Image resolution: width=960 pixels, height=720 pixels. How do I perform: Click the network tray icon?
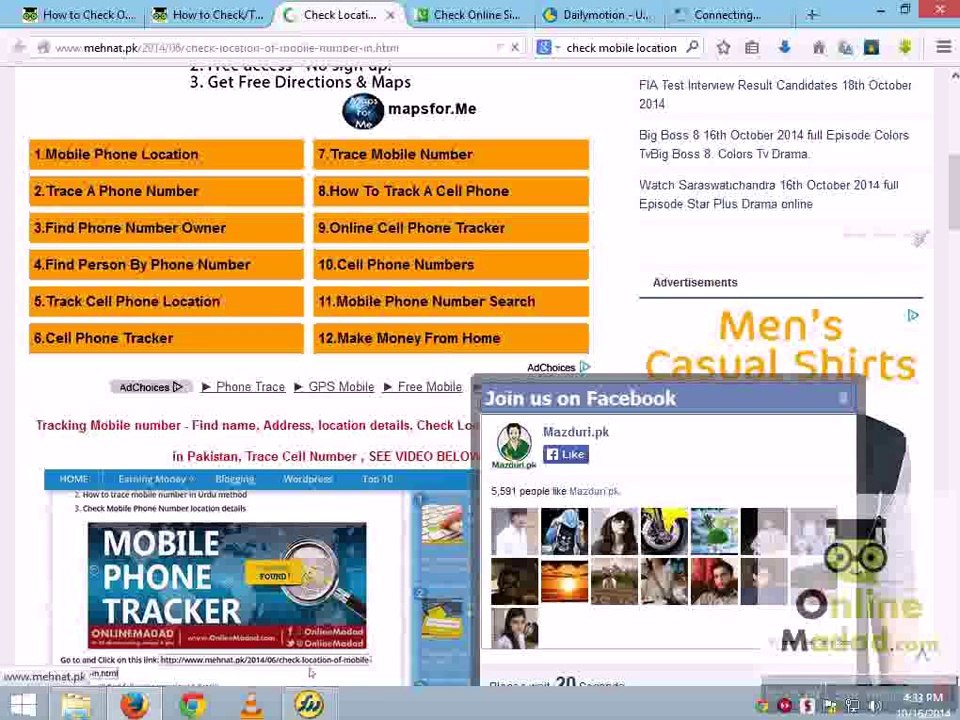click(852, 706)
